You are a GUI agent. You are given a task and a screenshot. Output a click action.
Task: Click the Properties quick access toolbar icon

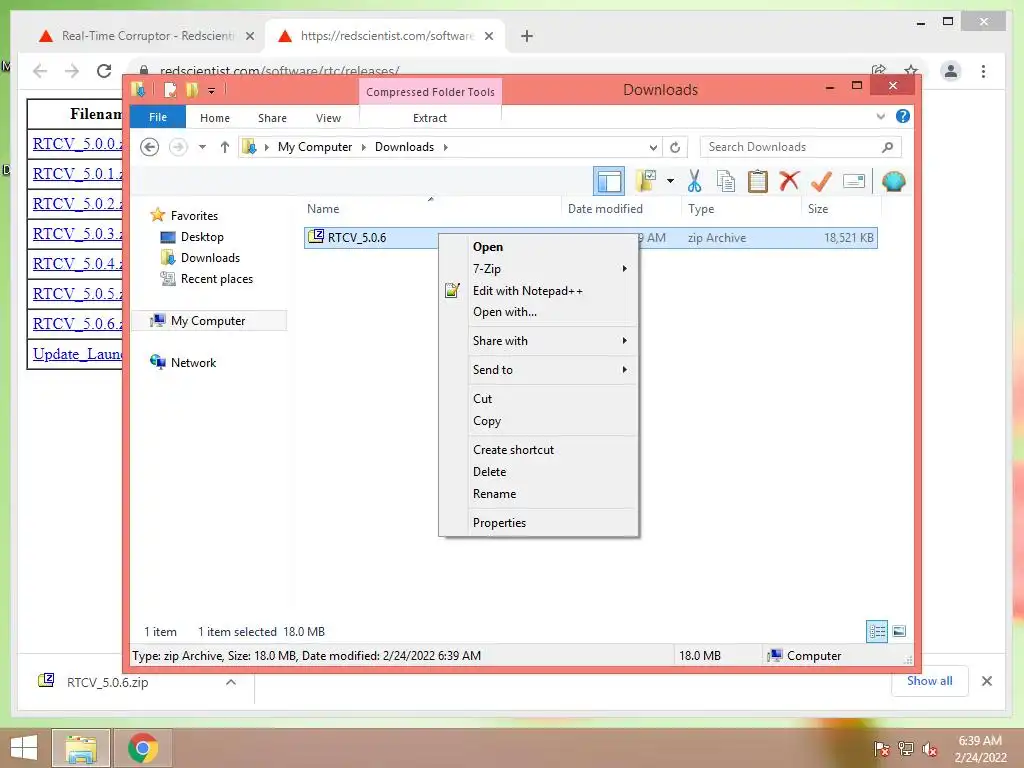170,90
